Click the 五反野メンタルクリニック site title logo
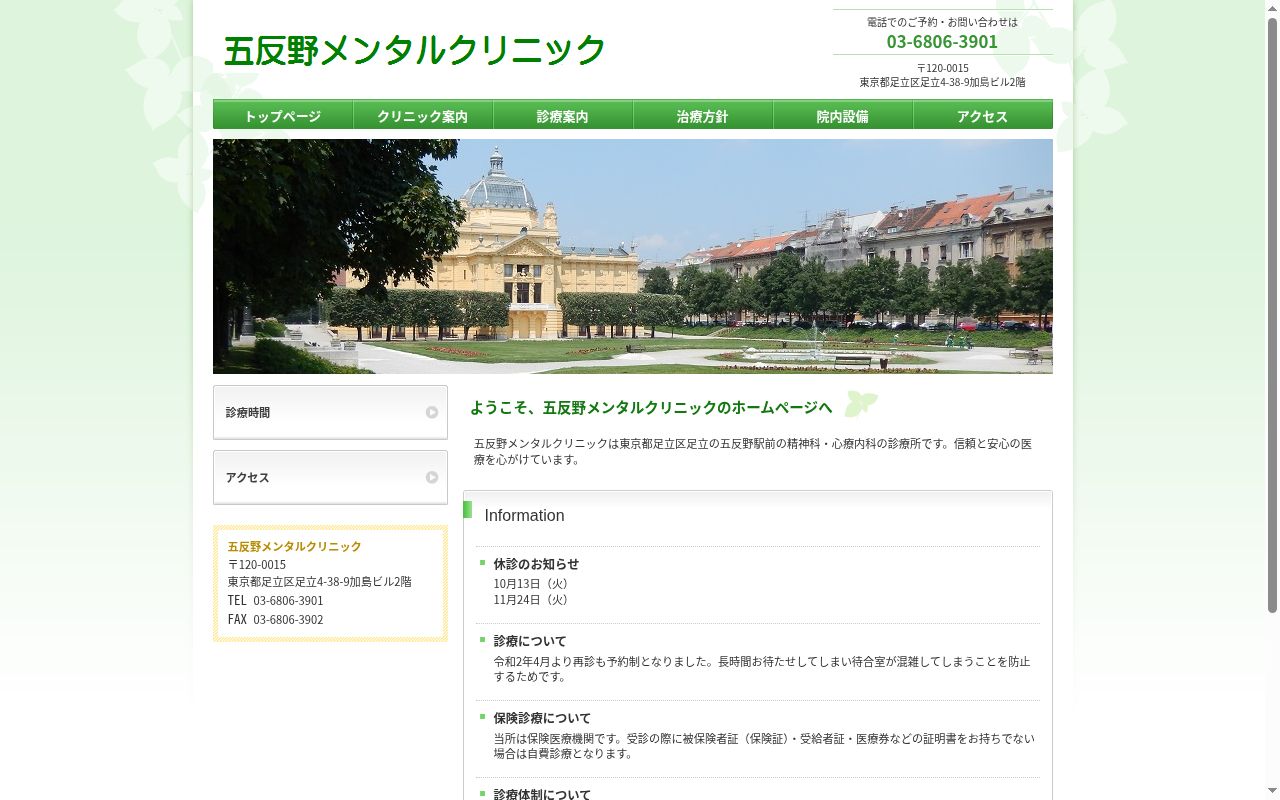1280x800 pixels. click(414, 50)
